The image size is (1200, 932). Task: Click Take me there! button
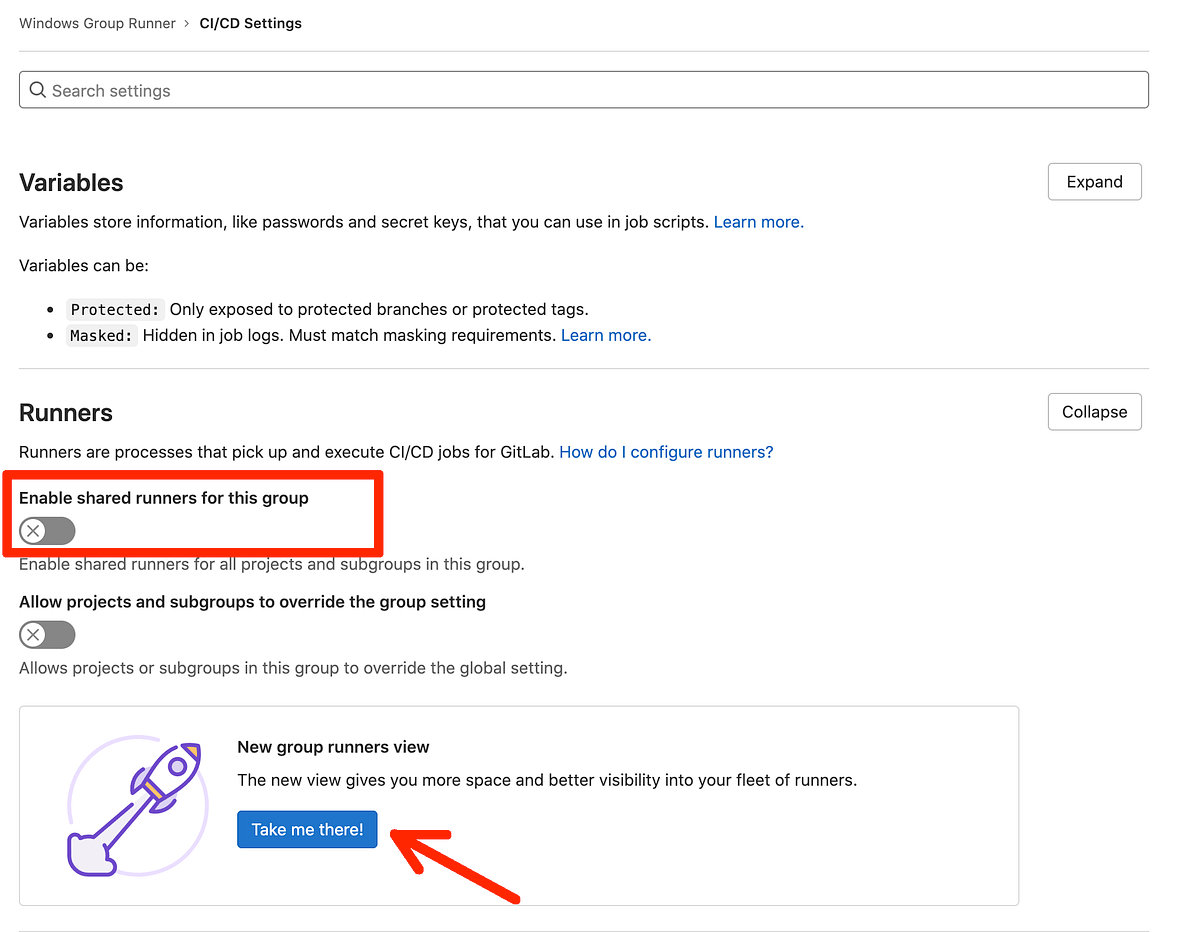(x=307, y=829)
